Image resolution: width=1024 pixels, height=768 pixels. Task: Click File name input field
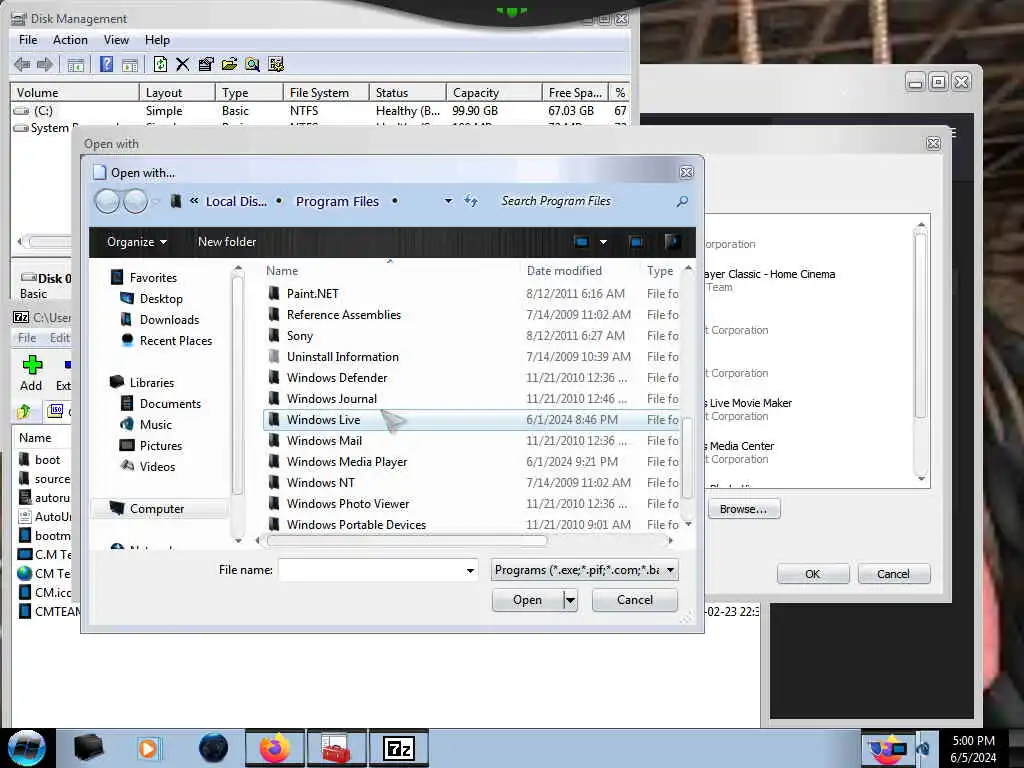(x=371, y=570)
